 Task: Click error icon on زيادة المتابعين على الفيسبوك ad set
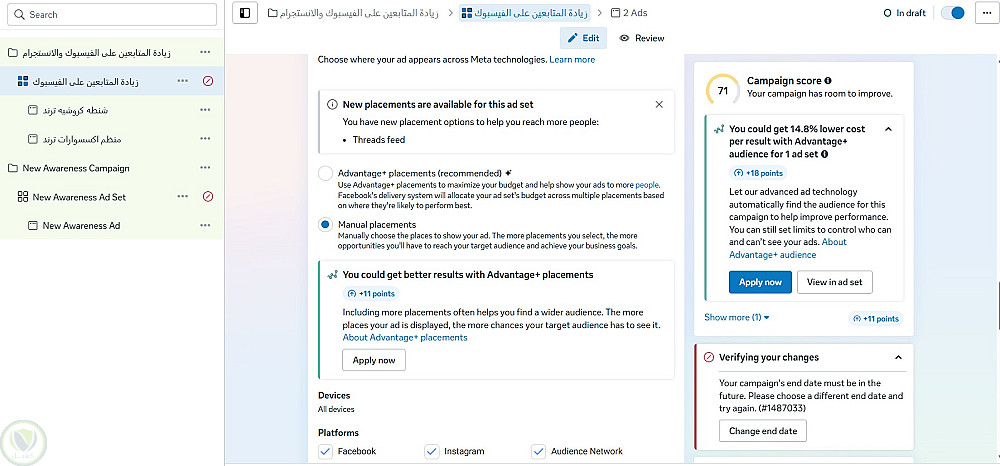click(x=207, y=81)
